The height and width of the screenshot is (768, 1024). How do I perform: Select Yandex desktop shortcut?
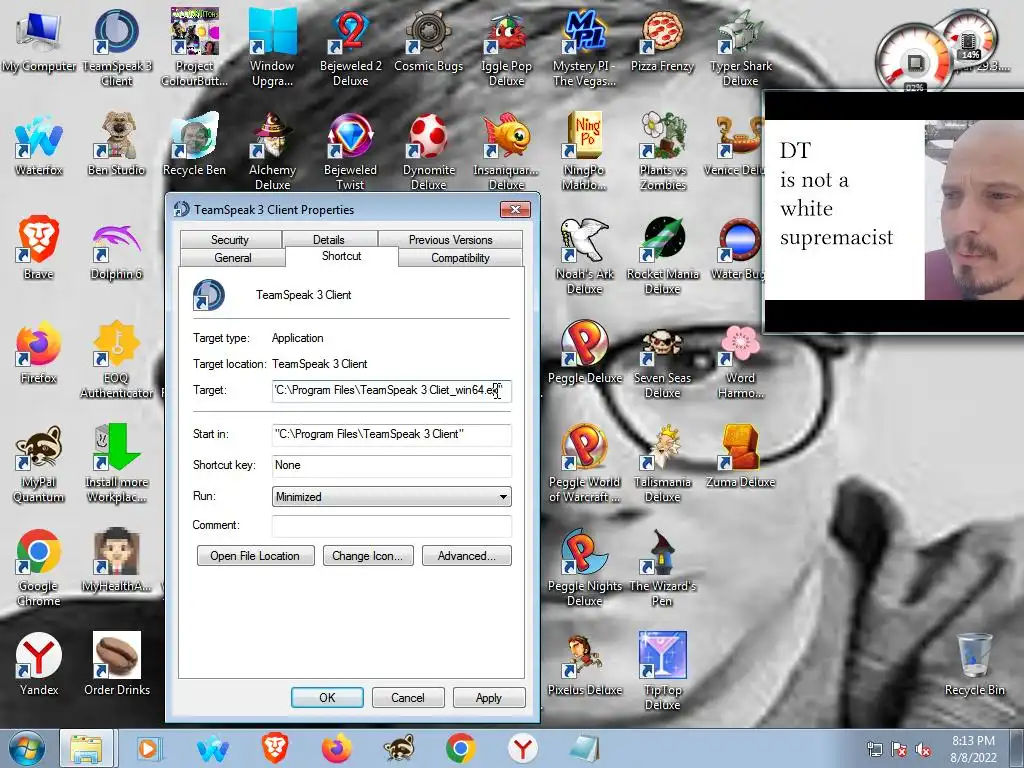(39, 665)
